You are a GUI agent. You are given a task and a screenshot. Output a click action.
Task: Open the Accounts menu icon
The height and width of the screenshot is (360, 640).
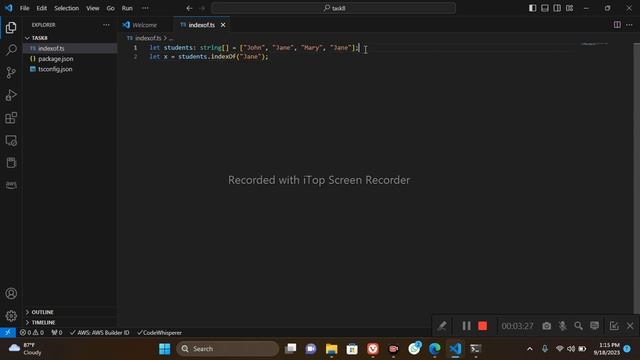11,293
